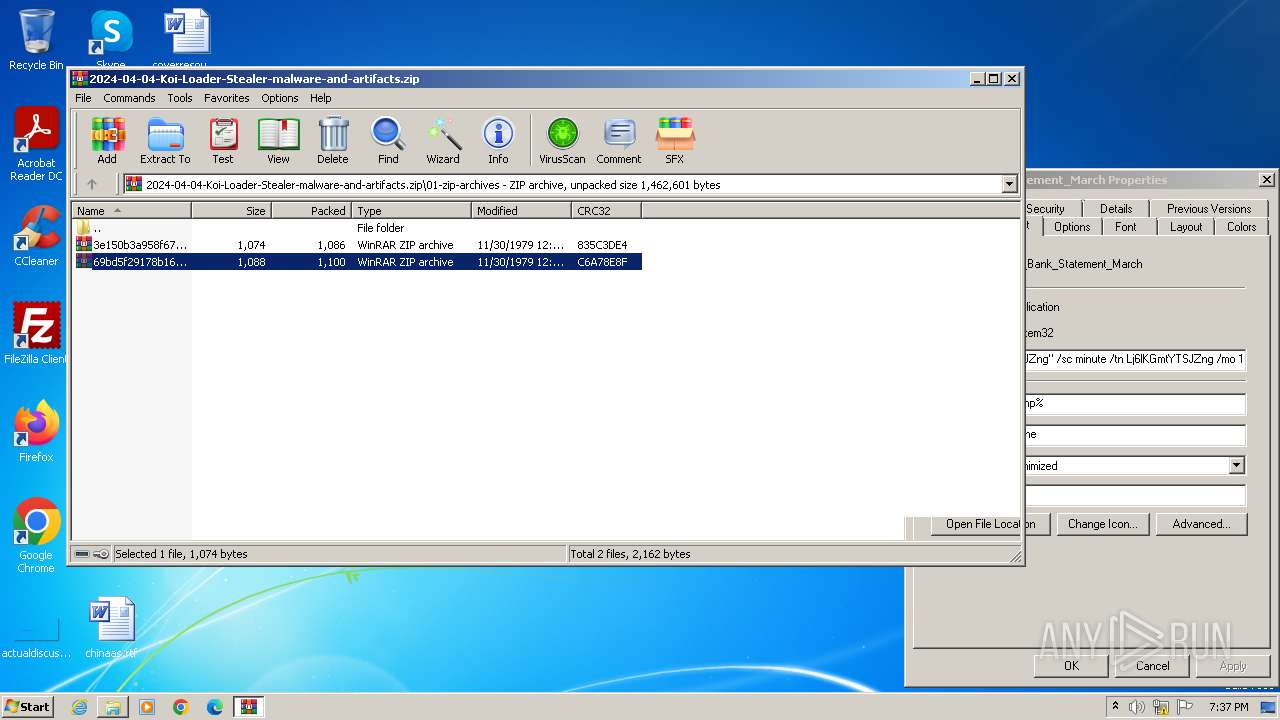Switch to Font tab in Properties

pos(1126,227)
